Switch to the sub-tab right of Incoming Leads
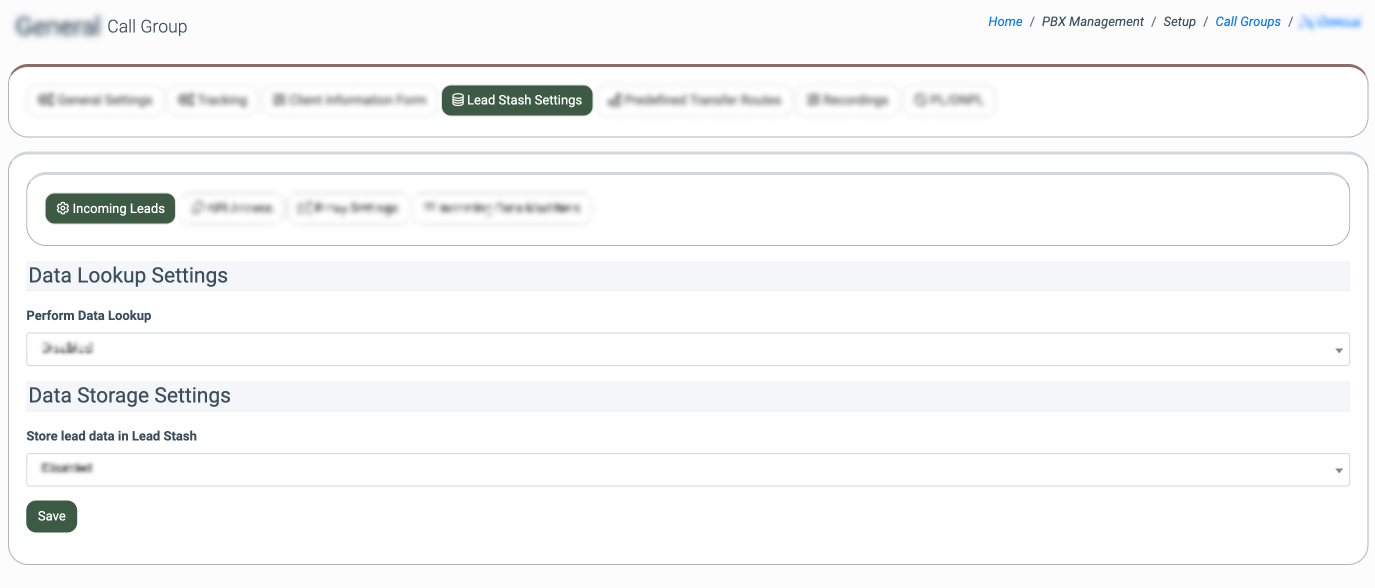Screen dimensions: 1375x588 pos(232,208)
